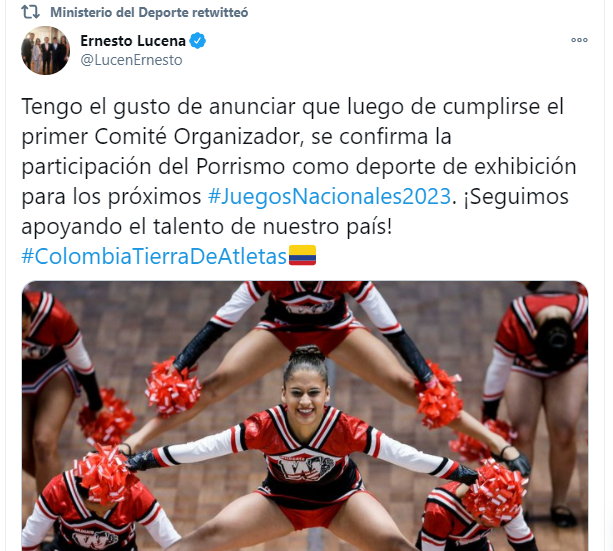Click the sentence starting with ¡Seguimos
This screenshot has height=551, width=613.
point(295,211)
